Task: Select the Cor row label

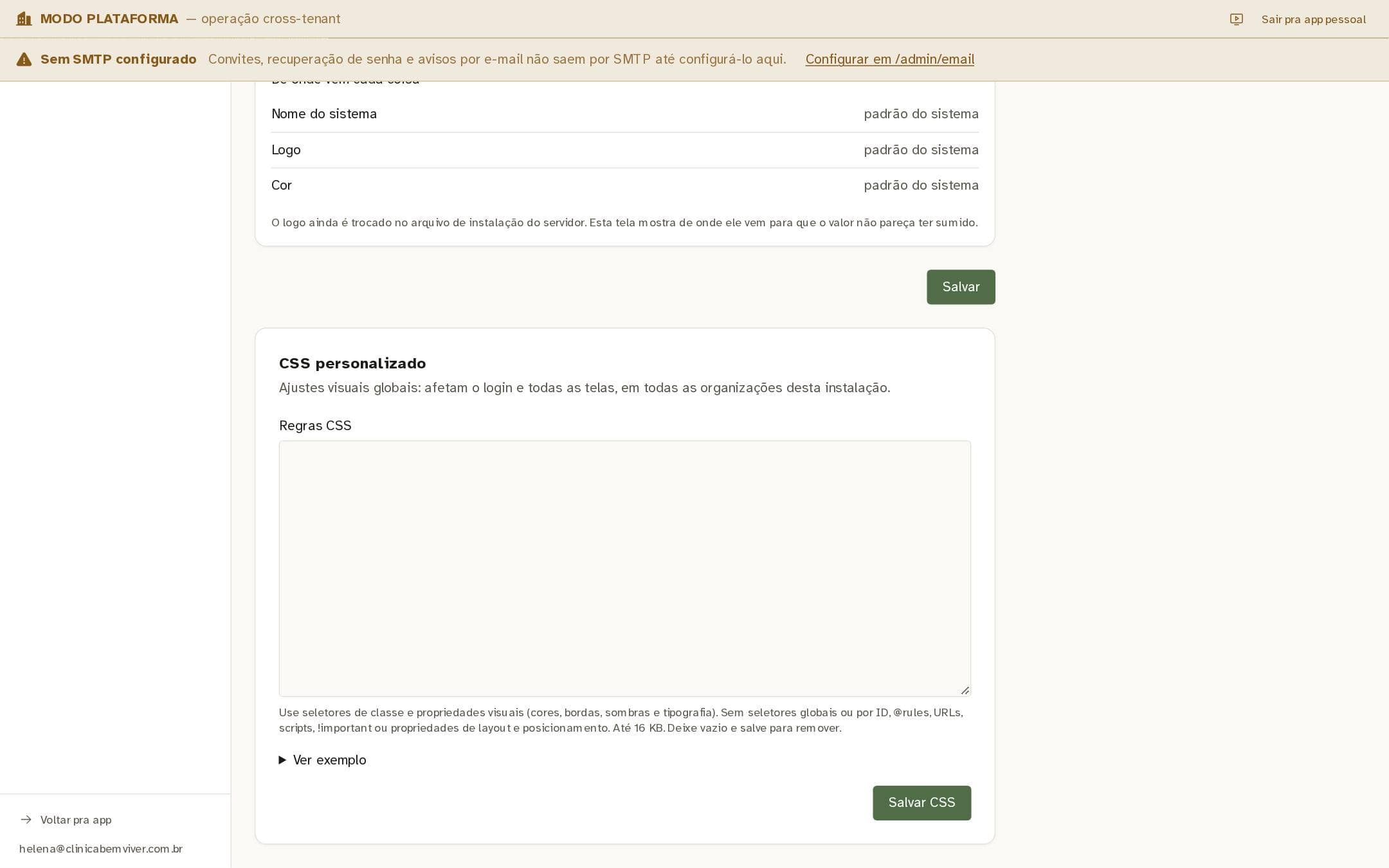Action: tap(282, 185)
